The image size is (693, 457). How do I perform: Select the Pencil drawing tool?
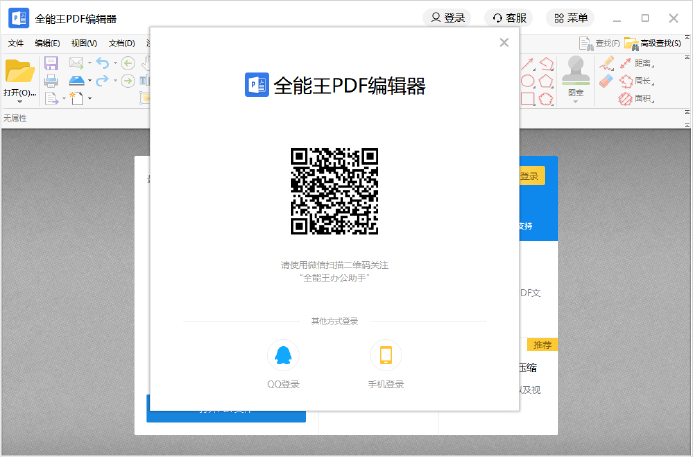[x=606, y=63]
